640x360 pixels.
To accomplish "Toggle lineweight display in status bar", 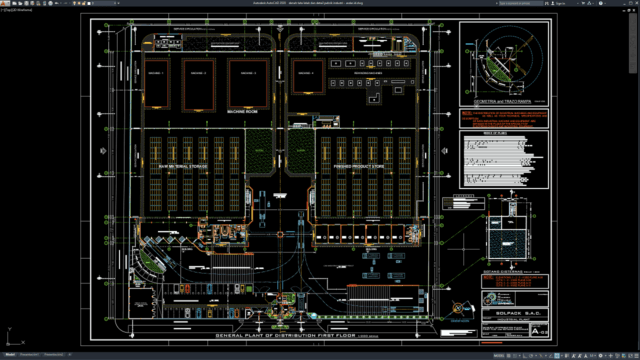I will coord(567,356).
